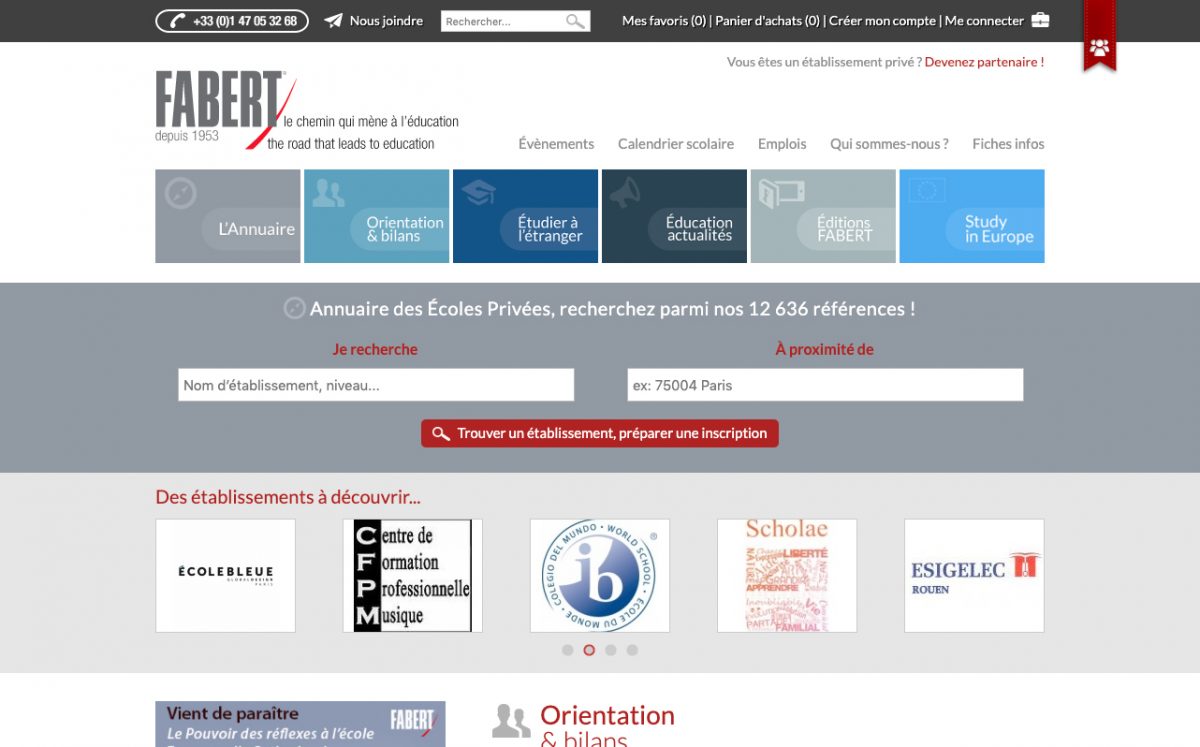The image size is (1200, 747).
Task: Open the Study in Europe tile
Action: coord(972,216)
